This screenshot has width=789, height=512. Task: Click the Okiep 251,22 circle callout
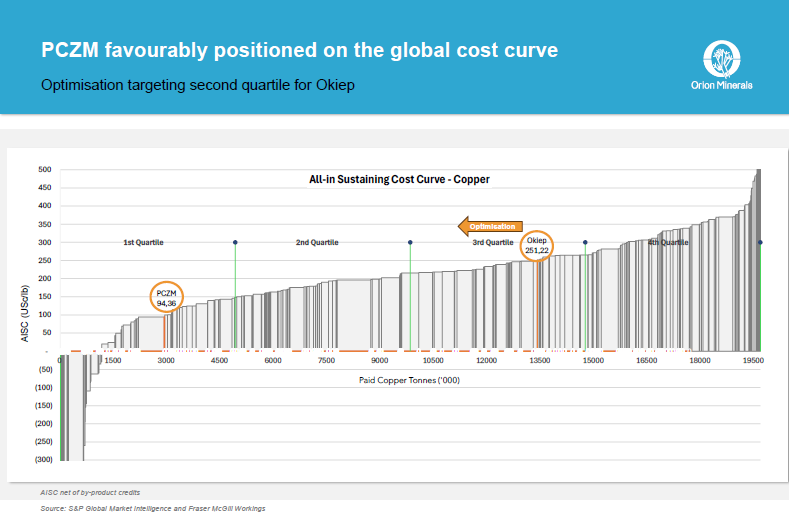click(x=536, y=245)
